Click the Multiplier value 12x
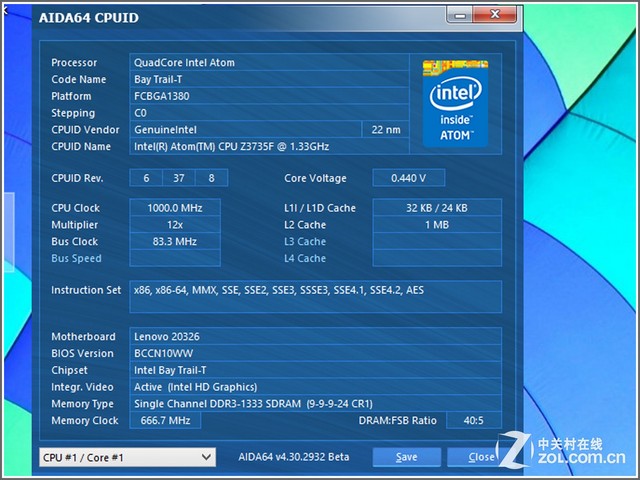The height and width of the screenshot is (480, 640). pyautogui.click(x=175, y=224)
